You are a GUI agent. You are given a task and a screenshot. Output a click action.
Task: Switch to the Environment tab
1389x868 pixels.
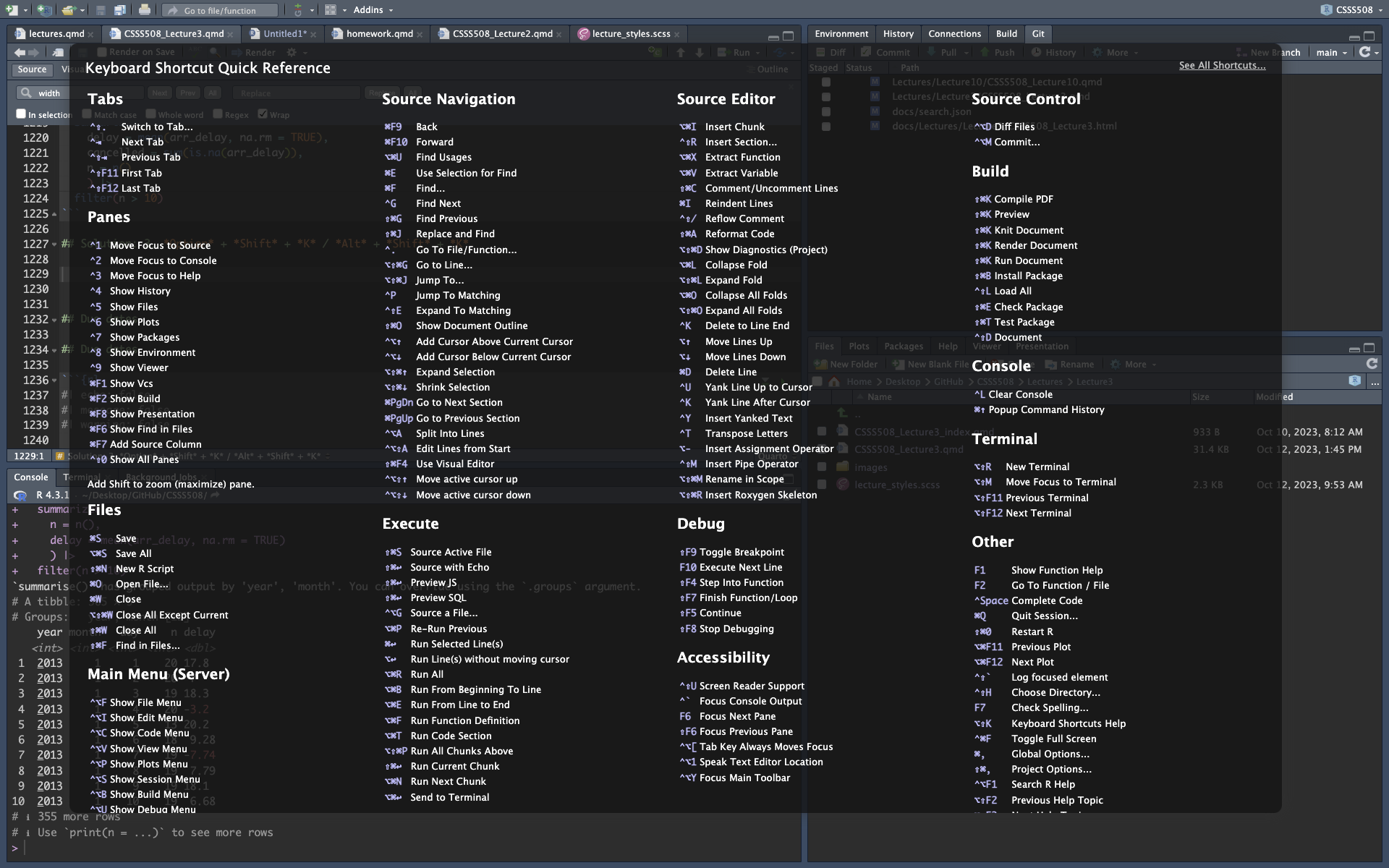(841, 33)
